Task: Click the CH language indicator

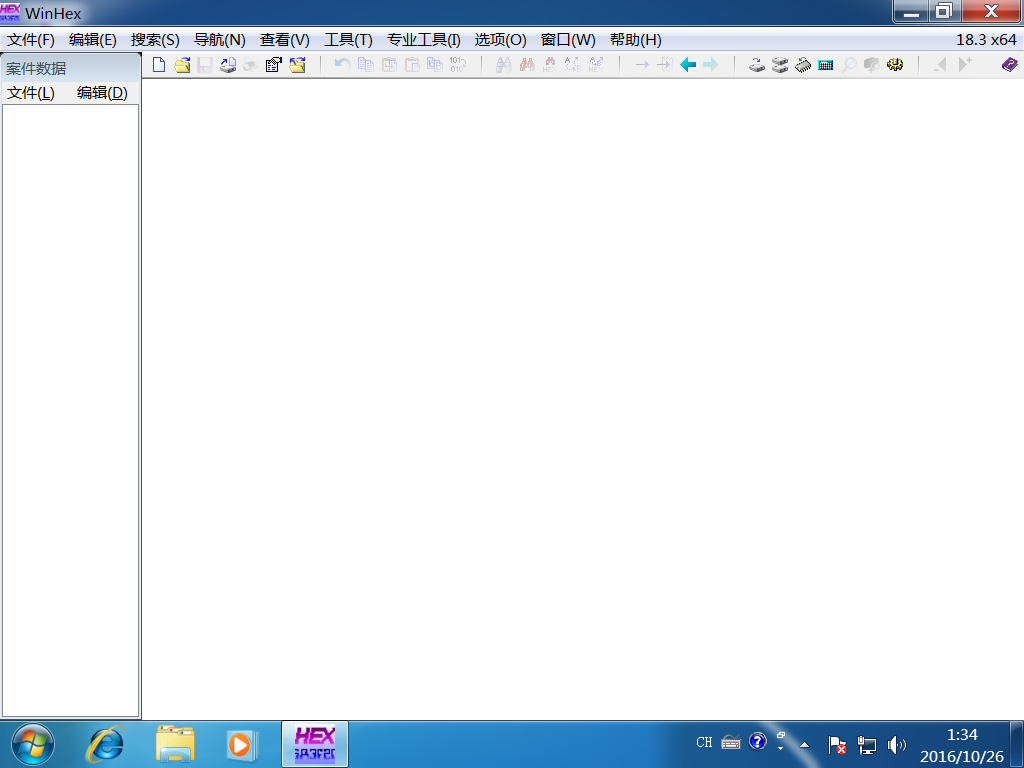Action: [704, 743]
